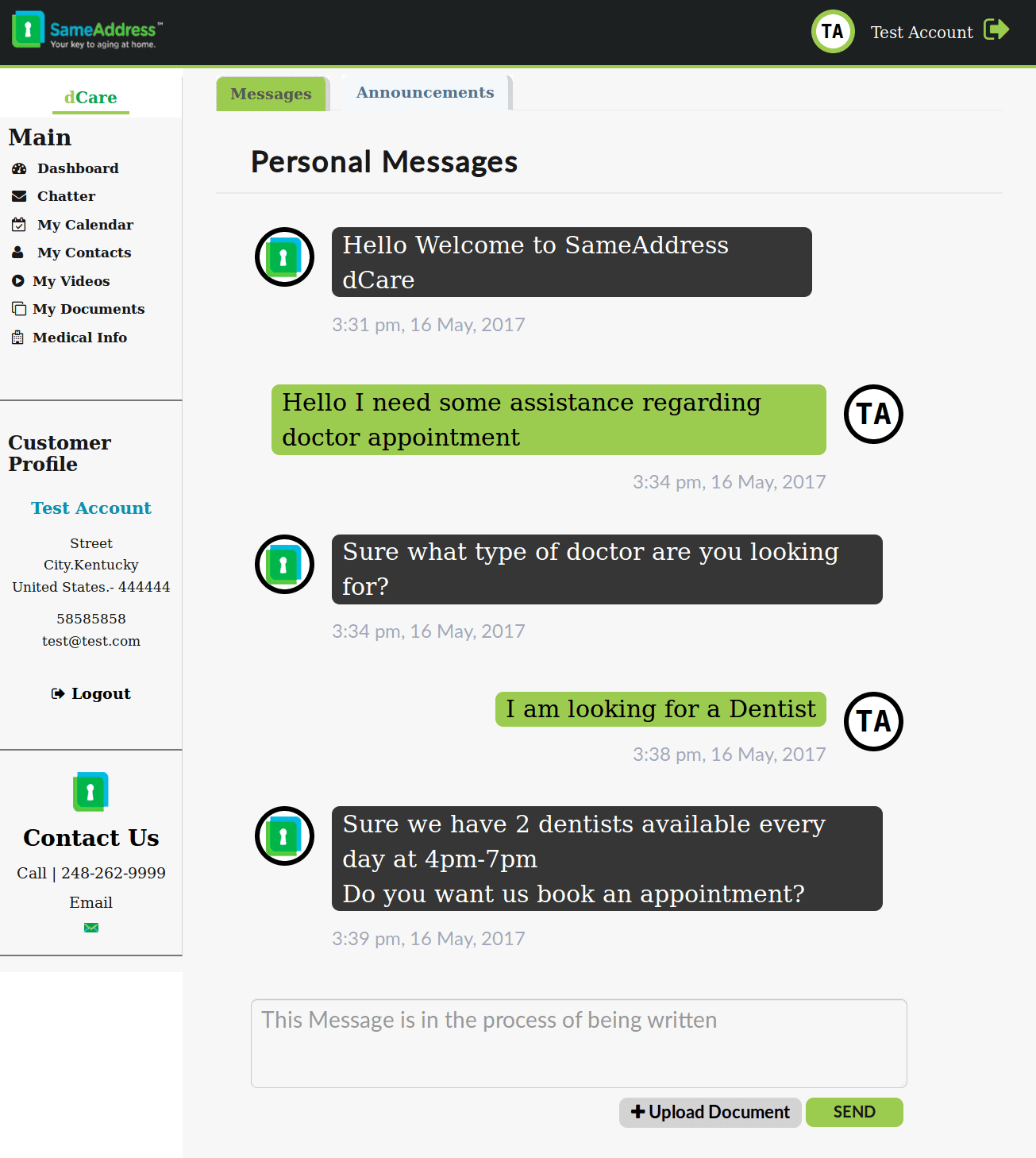Viewport: 1036px width, 1158px height.
Task: Open My Calendar
Action: 85,225
